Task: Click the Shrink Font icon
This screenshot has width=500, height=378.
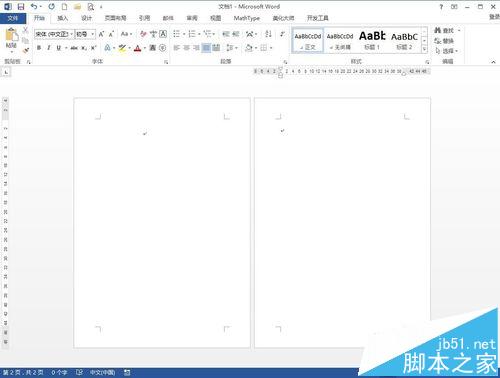Action: point(111,34)
